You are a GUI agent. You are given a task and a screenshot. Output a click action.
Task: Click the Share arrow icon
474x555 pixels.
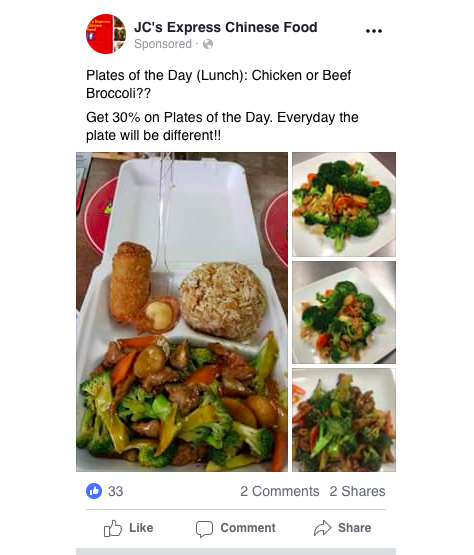click(x=322, y=528)
